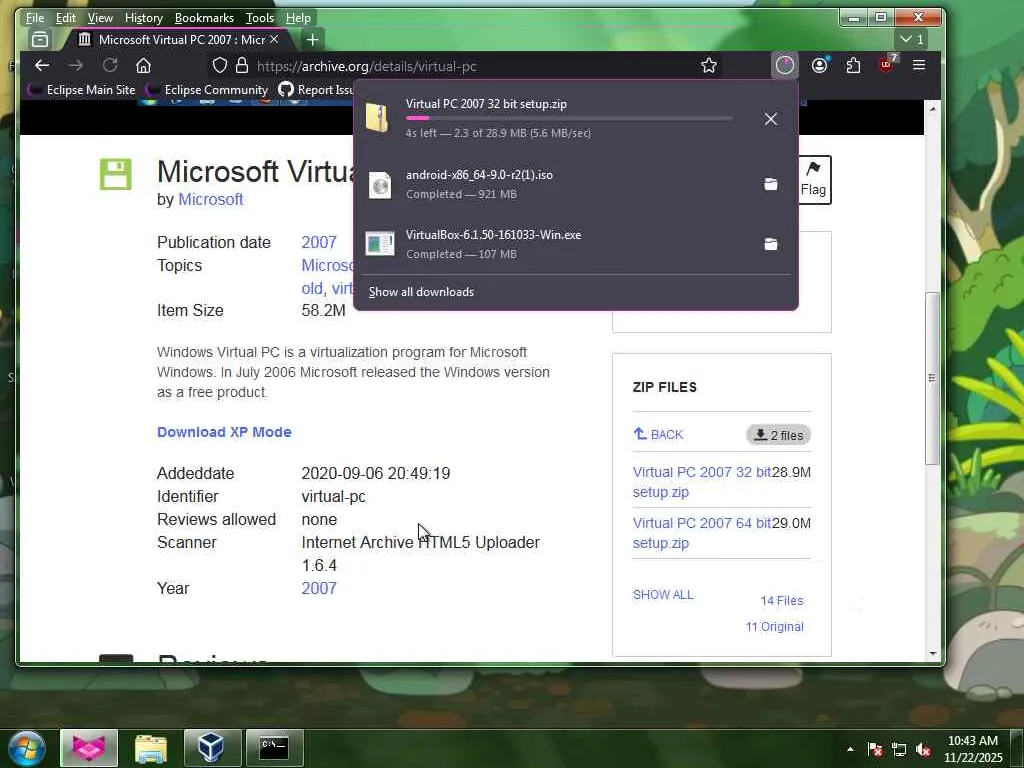Click the Download XP Mode link
1024x768 pixels.
click(224, 432)
